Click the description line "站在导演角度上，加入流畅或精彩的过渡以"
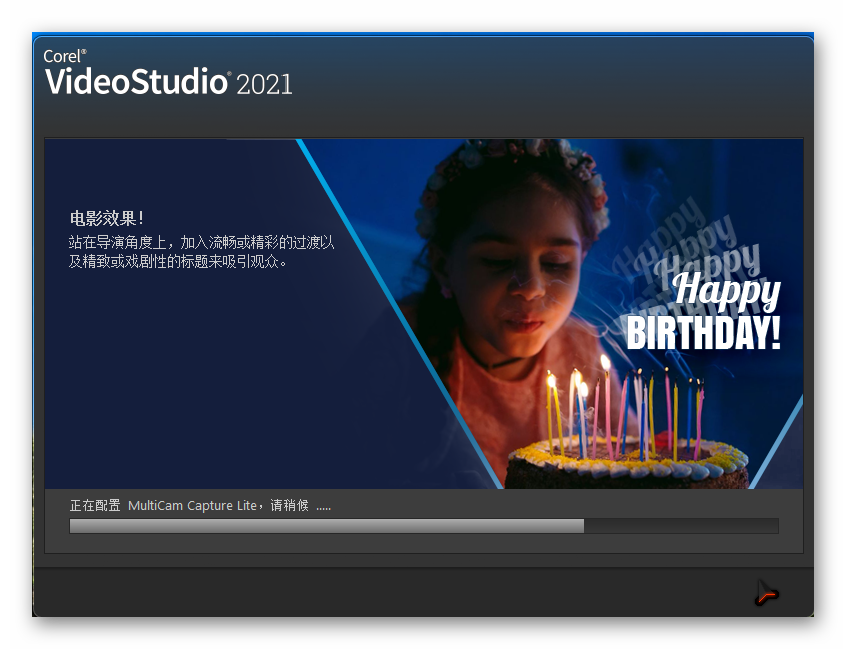846x649 pixels. tap(201, 242)
